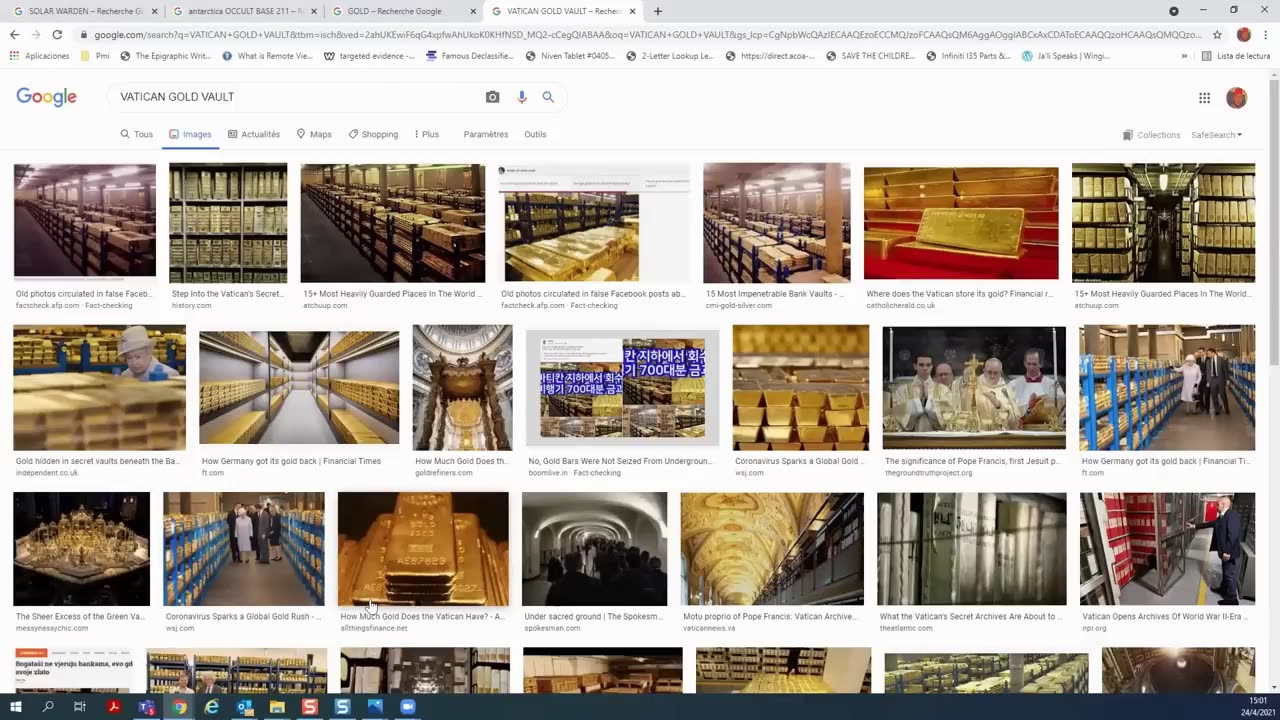The height and width of the screenshot is (720, 1280).
Task: Open the Apps shortcut in bookmarks bar
Action: pos(40,56)
